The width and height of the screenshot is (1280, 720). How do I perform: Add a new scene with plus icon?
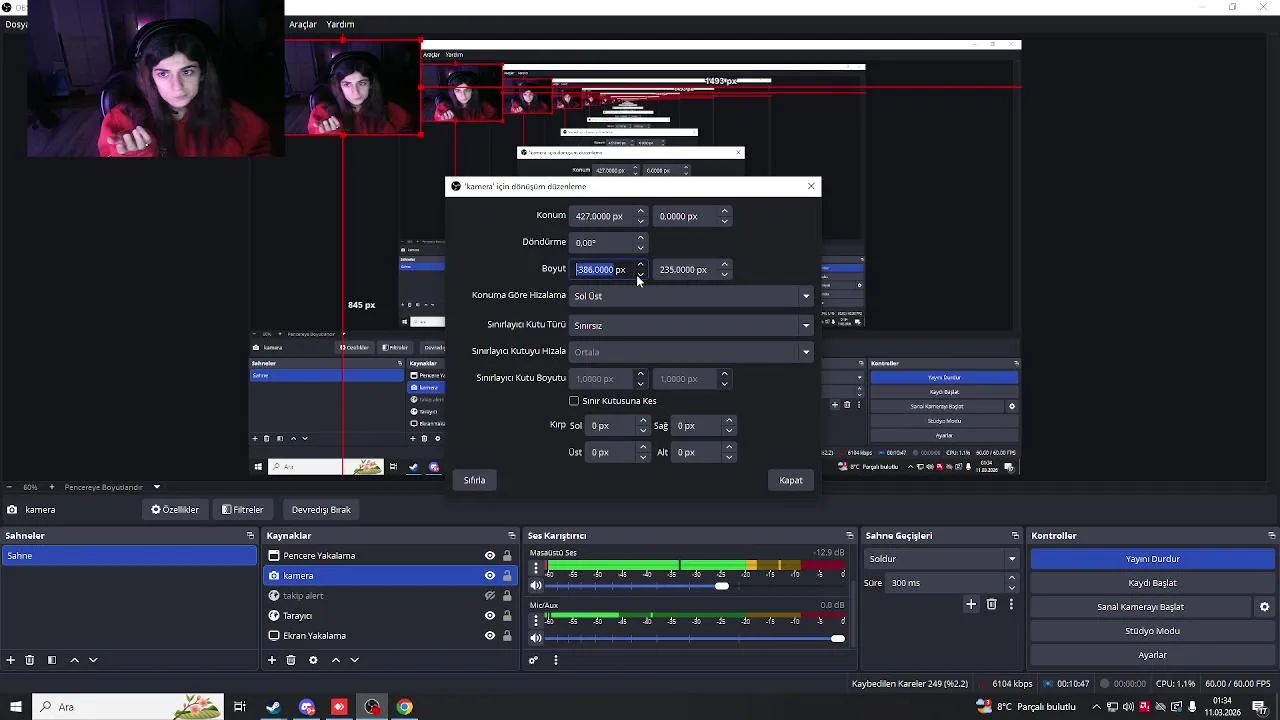coord(11,660)
